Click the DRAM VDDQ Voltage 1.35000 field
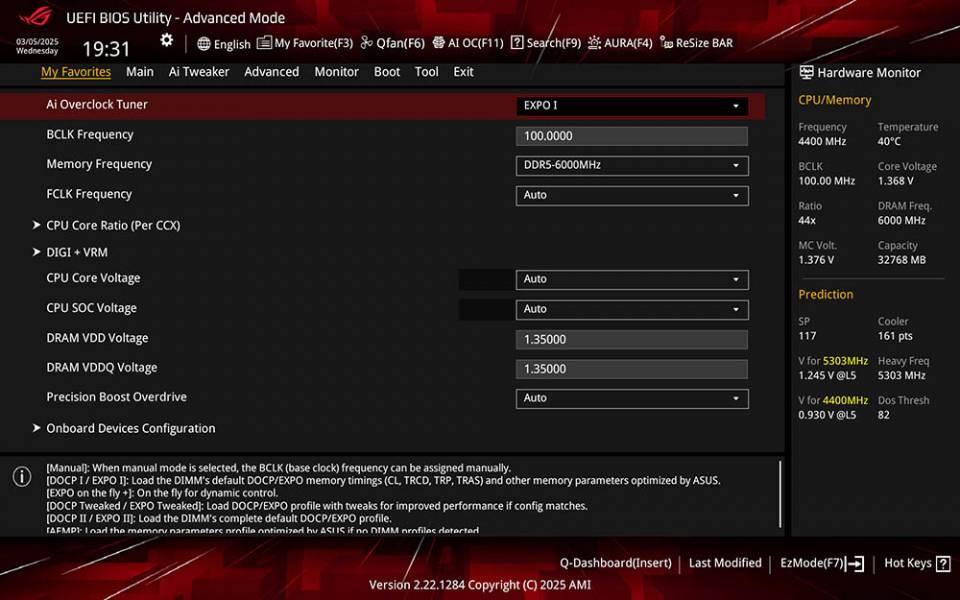 tap(632, 369)
